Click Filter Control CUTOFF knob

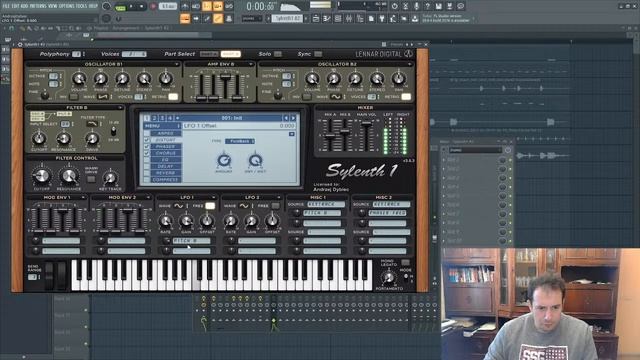(41, 176)
